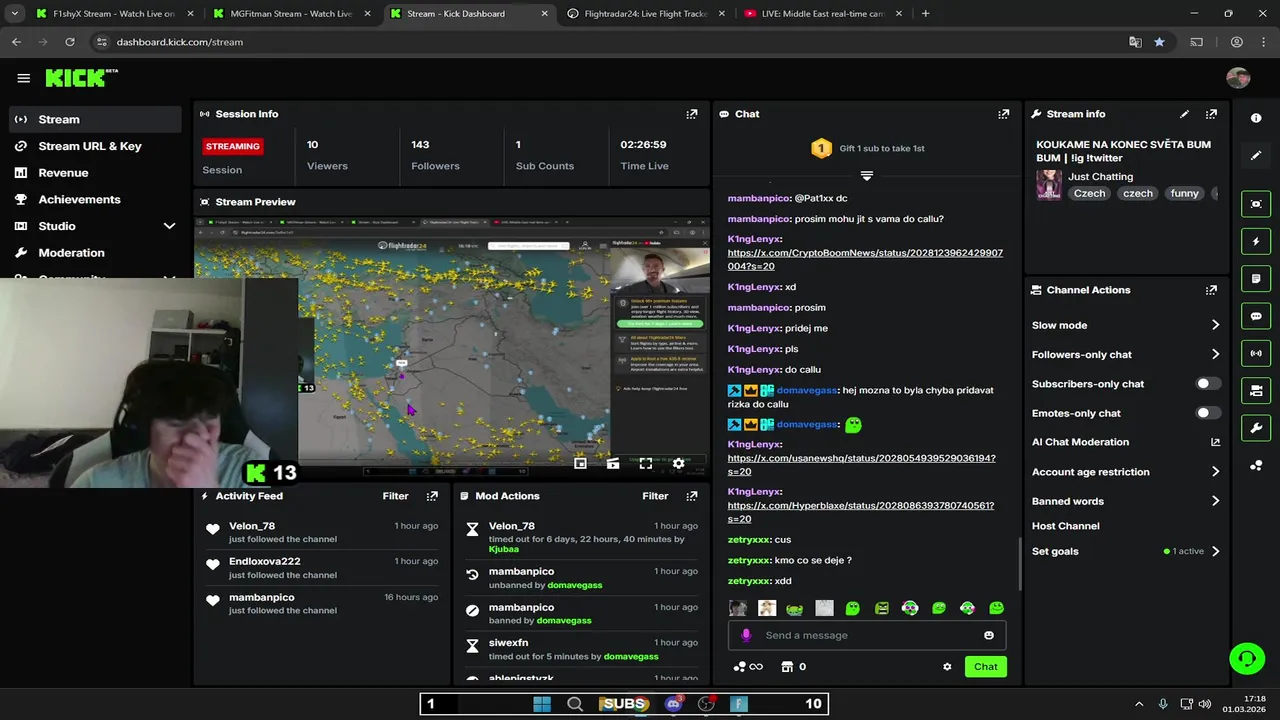Toggle Emotes-only chat switch
This screenshot has height=720, width=1280.
coord(1208,413)
